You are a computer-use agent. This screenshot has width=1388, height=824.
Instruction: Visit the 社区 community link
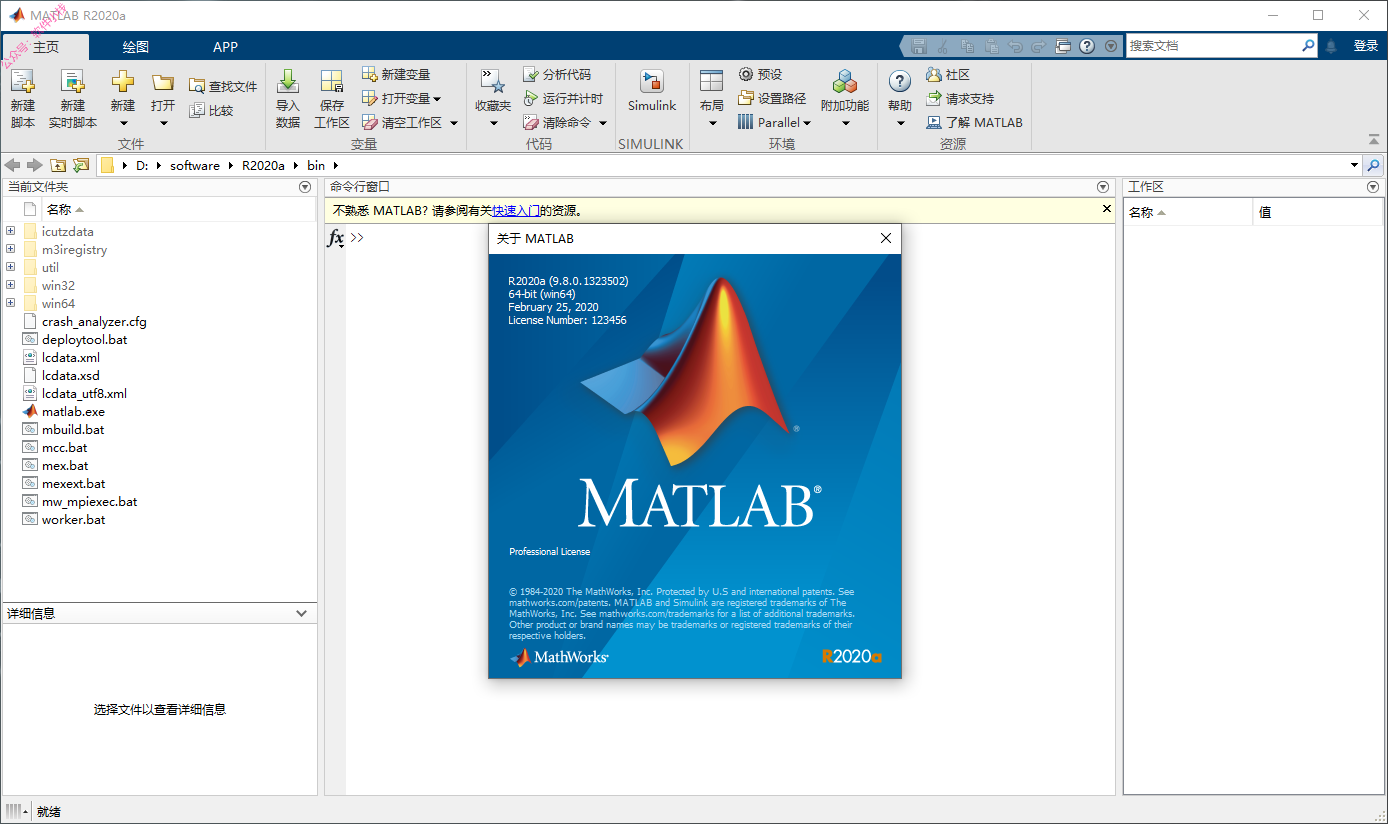(x=948, y=75)
